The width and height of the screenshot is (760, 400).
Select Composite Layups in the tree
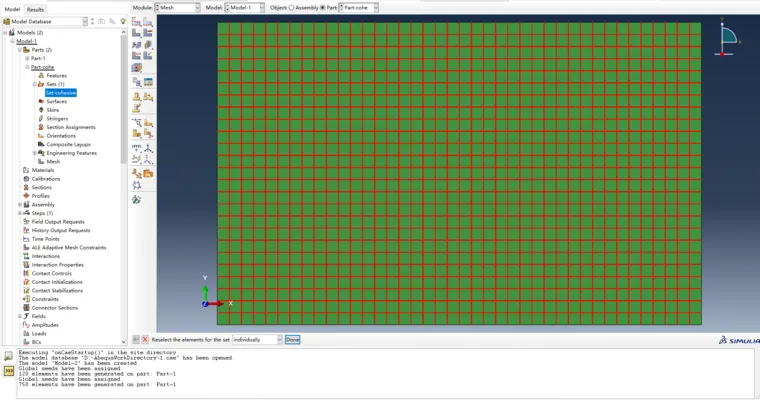(x=68, y=144)
